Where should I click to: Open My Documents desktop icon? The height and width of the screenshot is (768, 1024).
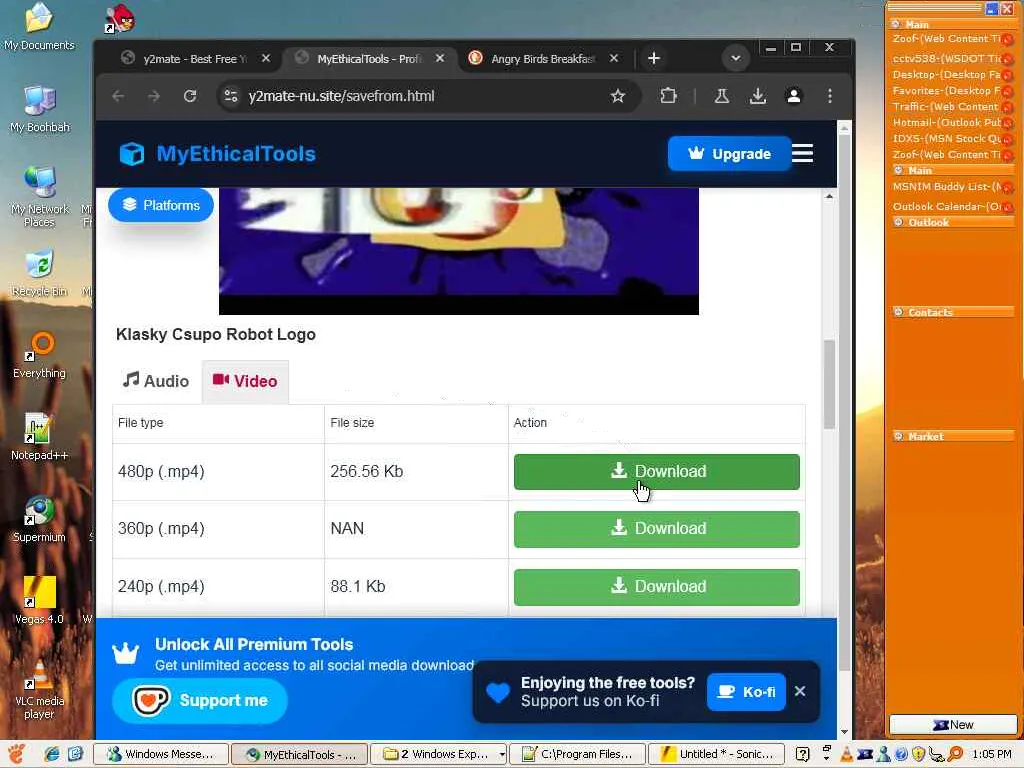(x=39, y=27)
